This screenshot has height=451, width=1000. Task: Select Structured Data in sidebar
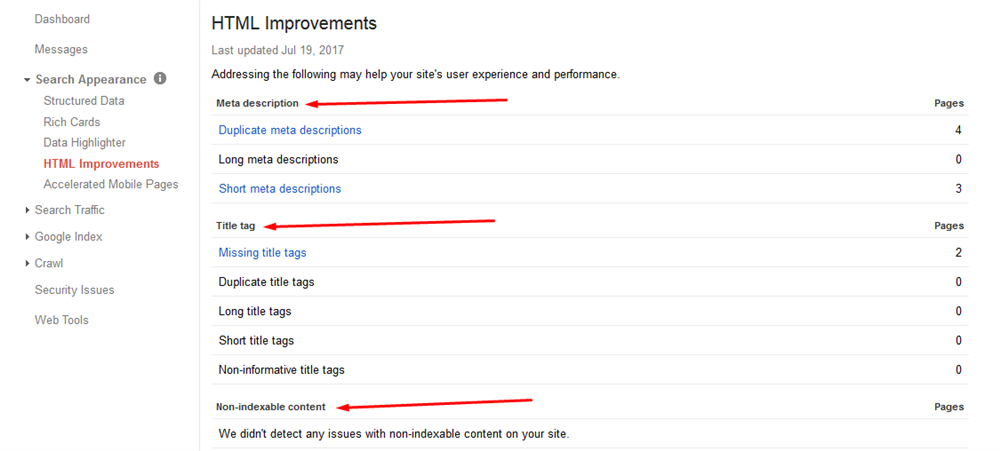84,101
